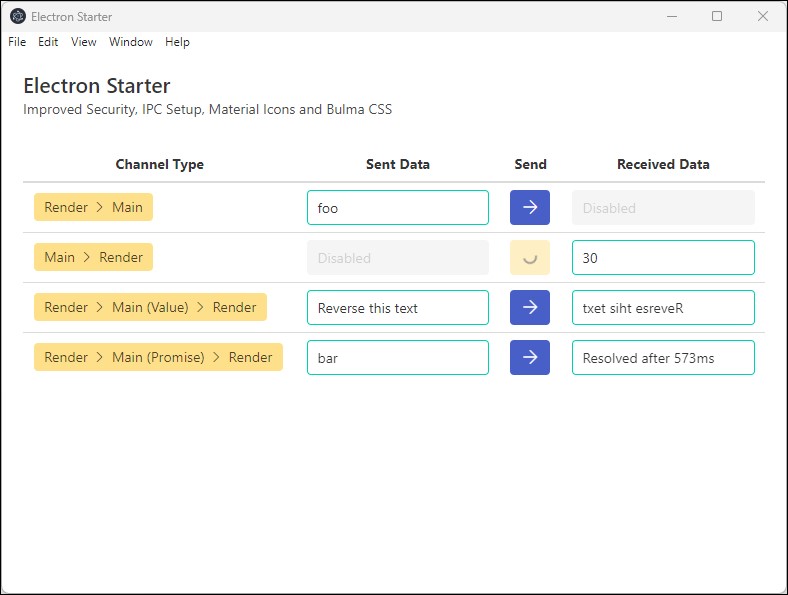Open the File menu
788x595 pixels.
click(x=17, y=42)
